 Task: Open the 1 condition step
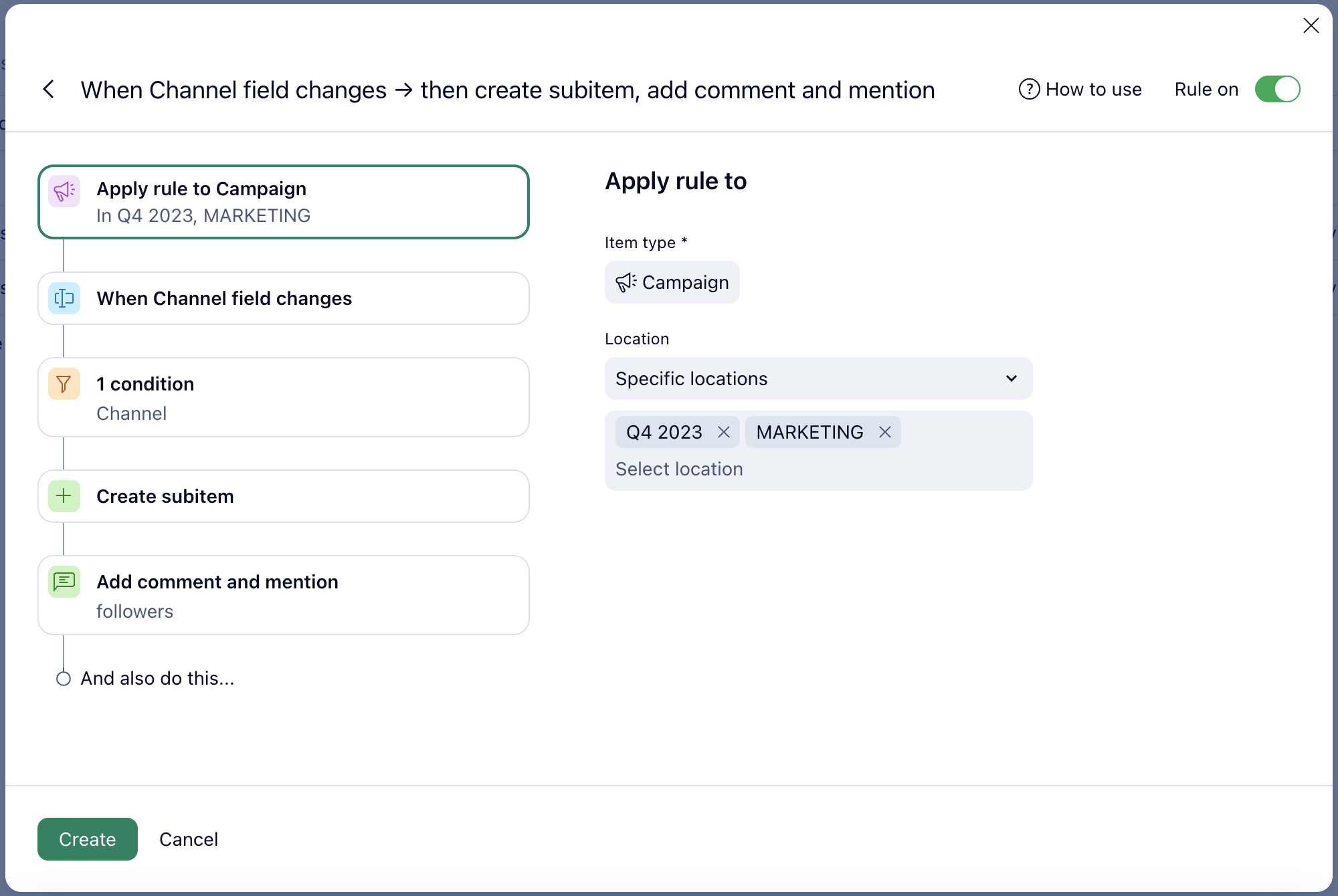click(x=284, y=397)
